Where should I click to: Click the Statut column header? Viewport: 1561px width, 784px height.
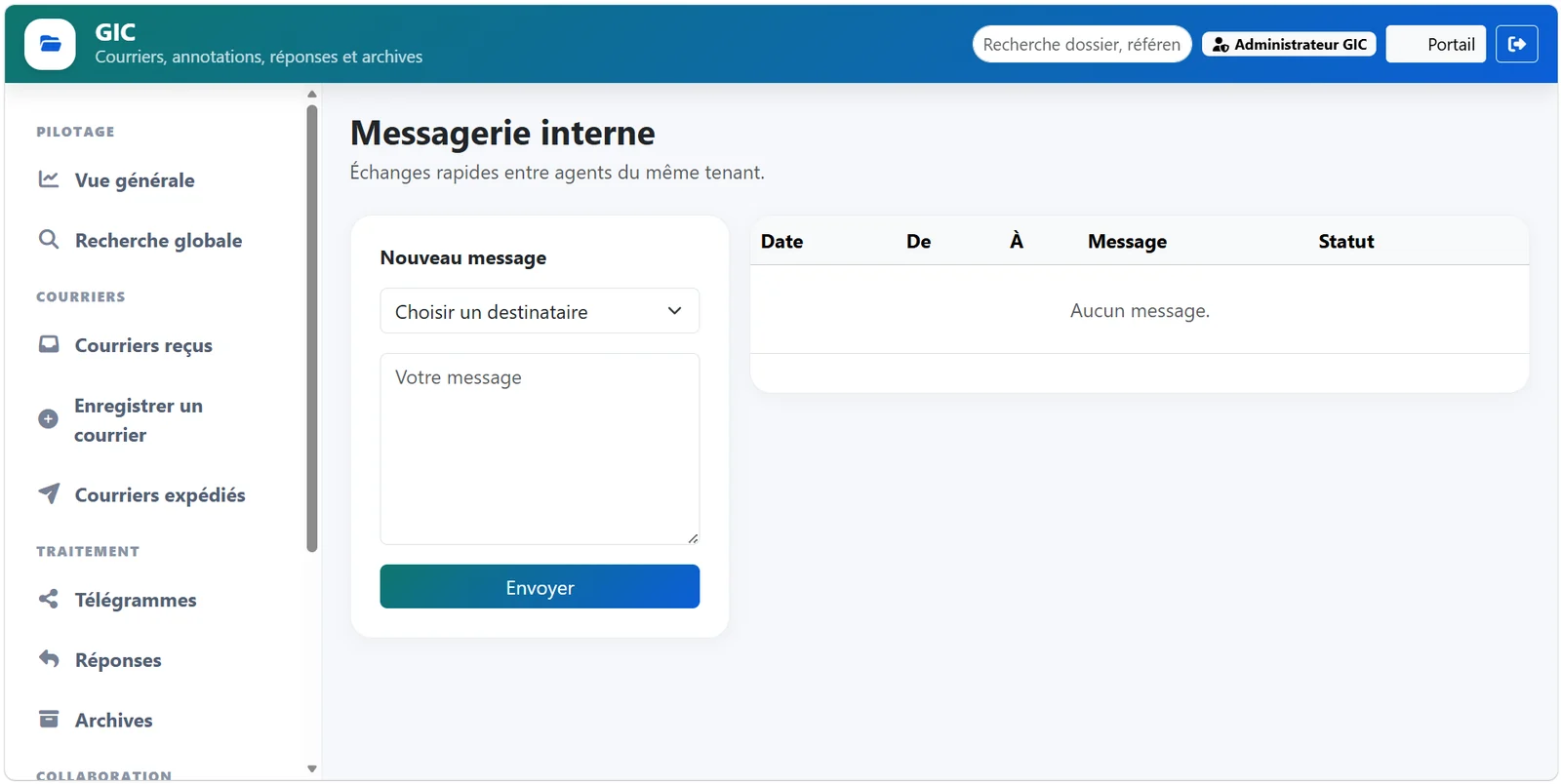click(x=1345, y=241)
